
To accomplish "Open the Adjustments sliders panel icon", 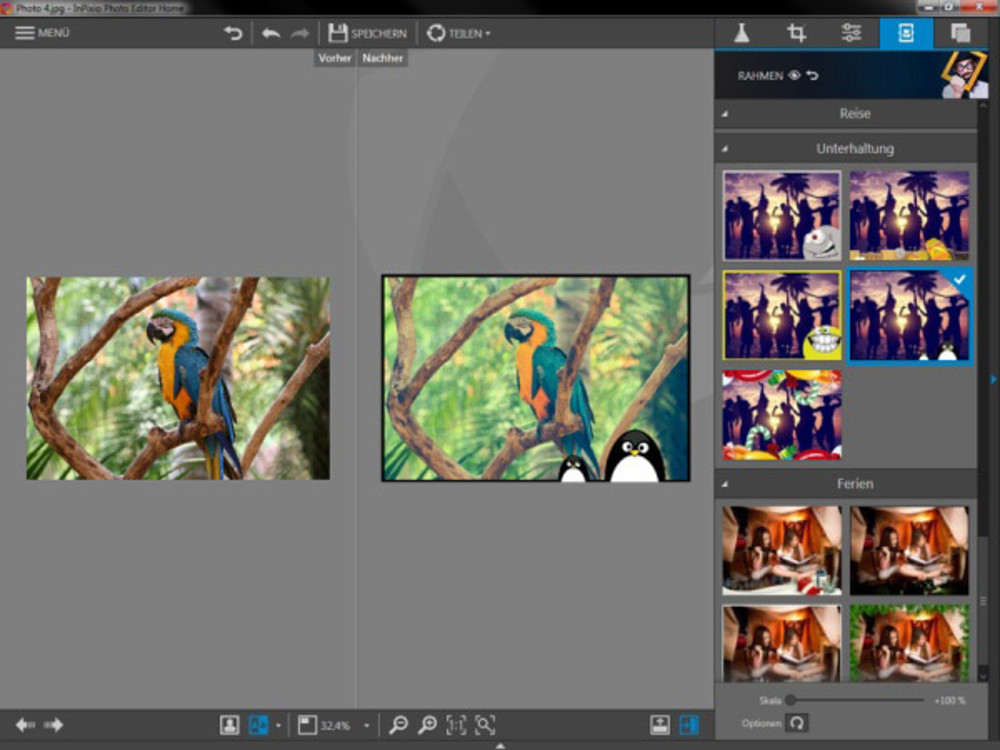I will coord(851,32).
